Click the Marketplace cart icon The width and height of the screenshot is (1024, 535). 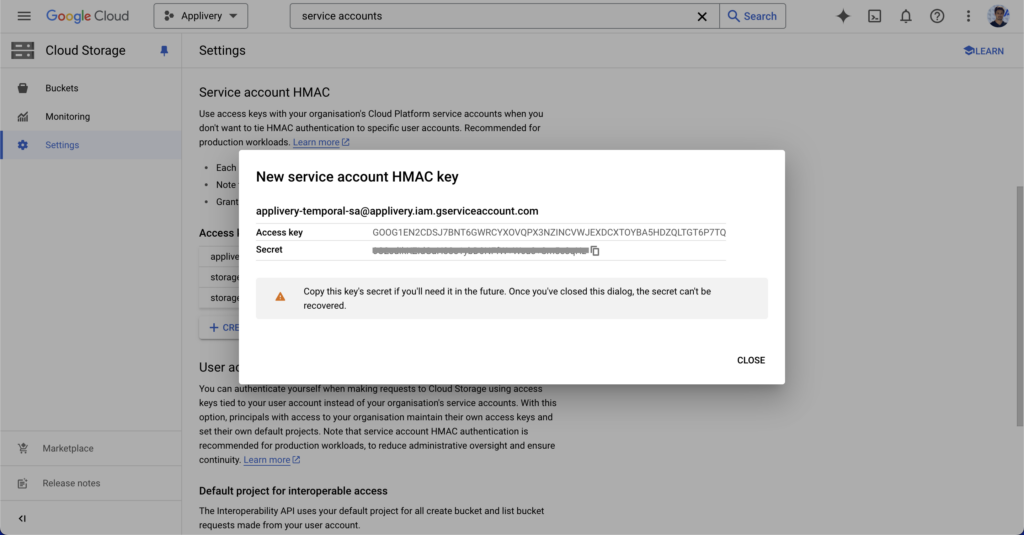click(22, 448)
